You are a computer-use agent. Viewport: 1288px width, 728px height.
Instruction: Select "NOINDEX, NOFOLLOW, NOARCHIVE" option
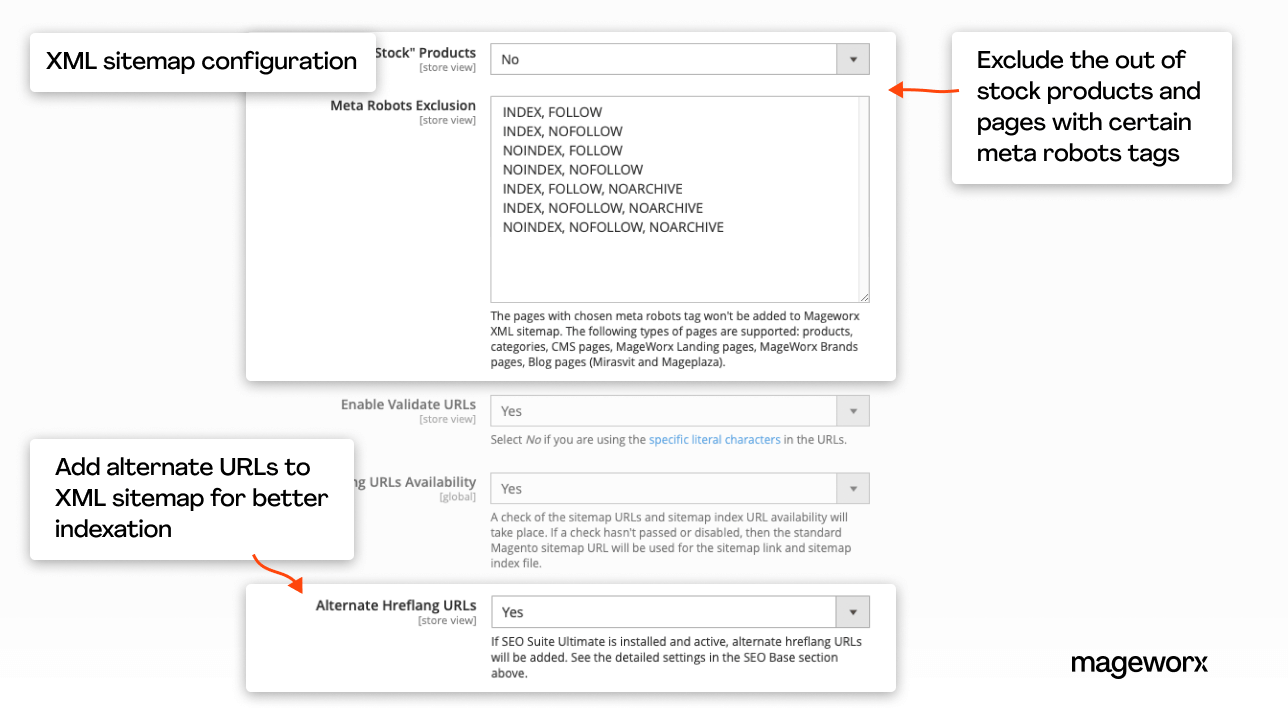[x=612, y=227]
